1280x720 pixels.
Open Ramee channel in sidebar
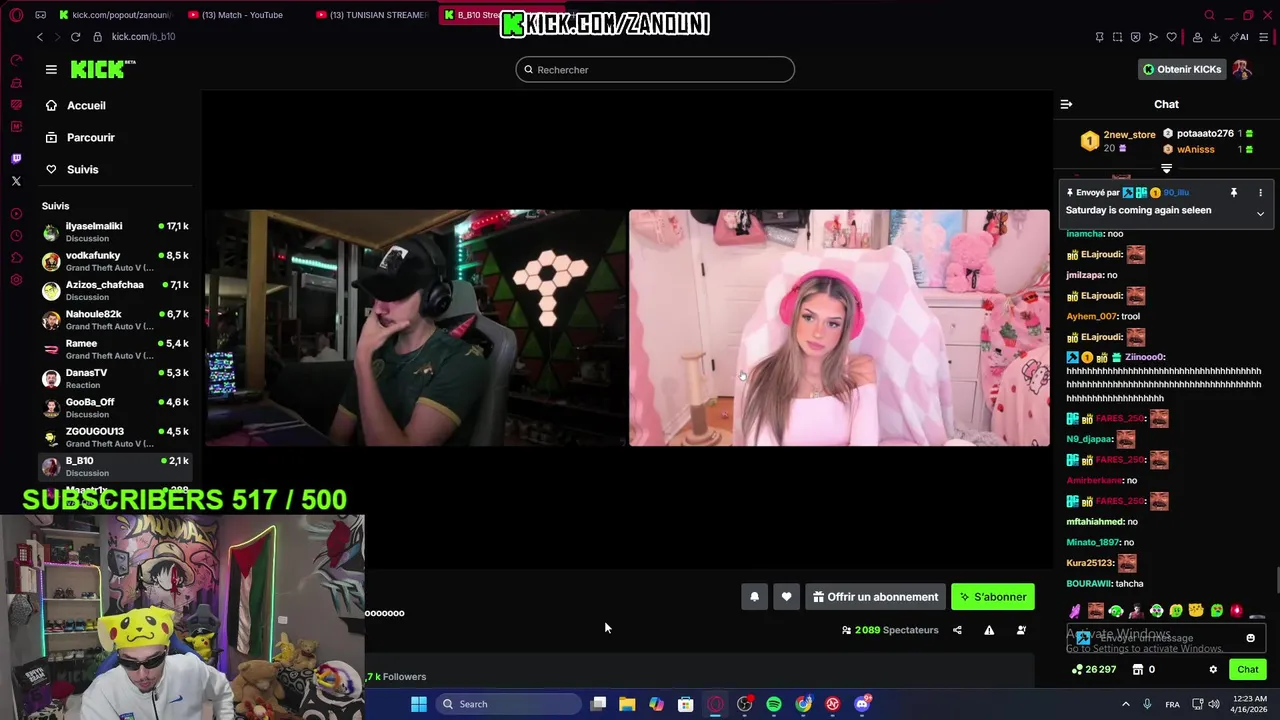(x=116, y=349)
